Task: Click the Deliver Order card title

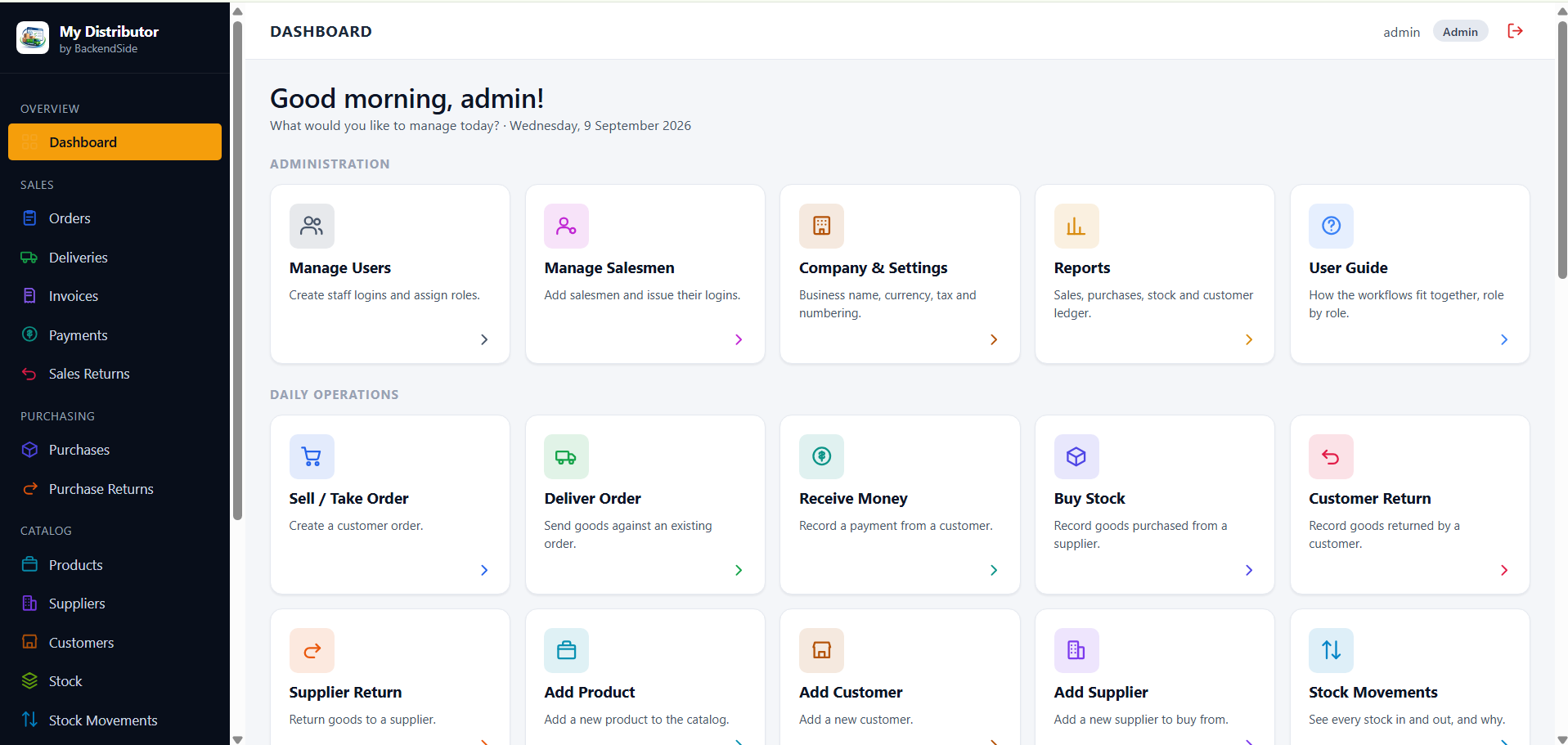Action: [592, 499]
